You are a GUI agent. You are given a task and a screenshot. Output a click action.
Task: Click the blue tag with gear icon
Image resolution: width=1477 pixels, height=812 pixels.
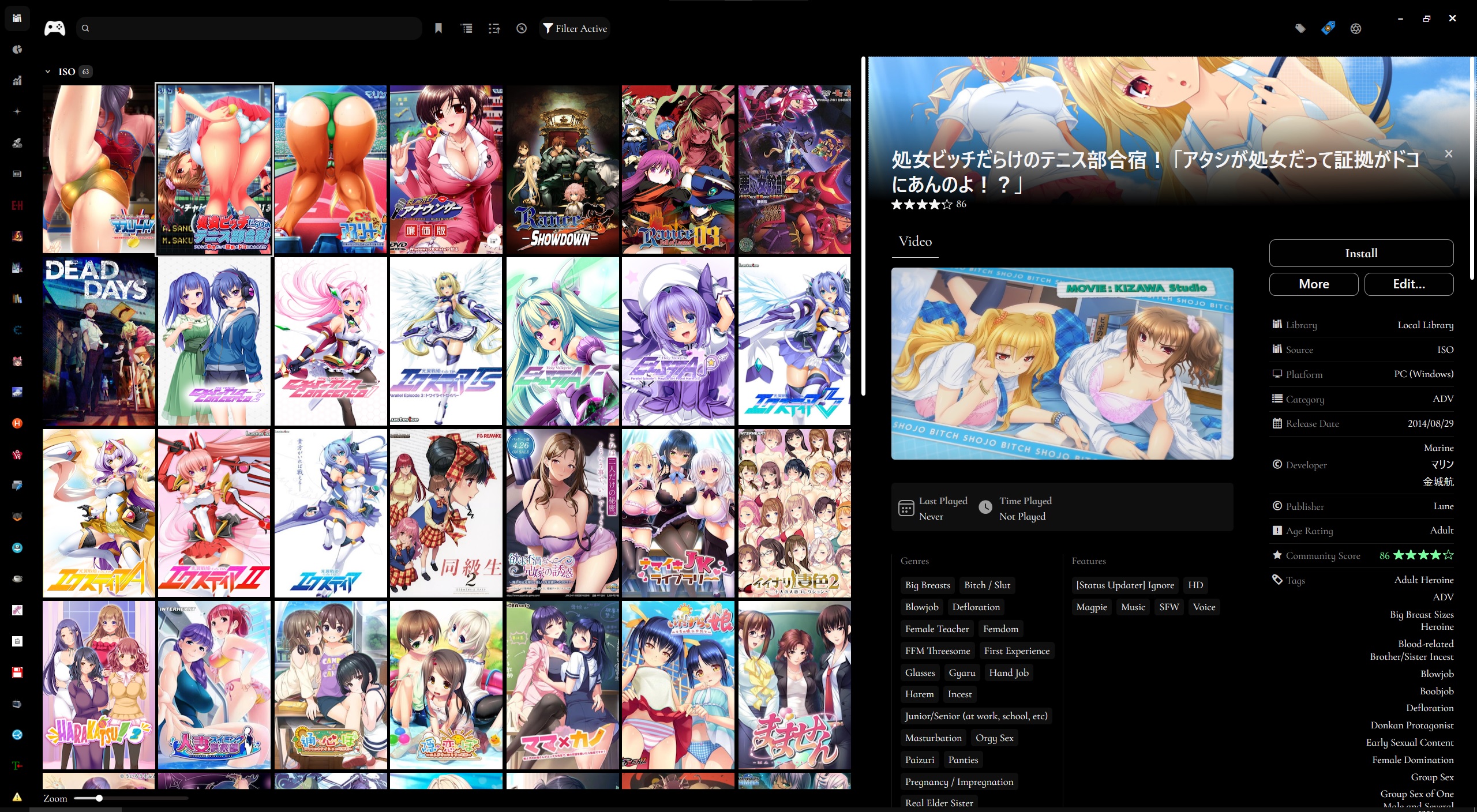pos(1328,28)
